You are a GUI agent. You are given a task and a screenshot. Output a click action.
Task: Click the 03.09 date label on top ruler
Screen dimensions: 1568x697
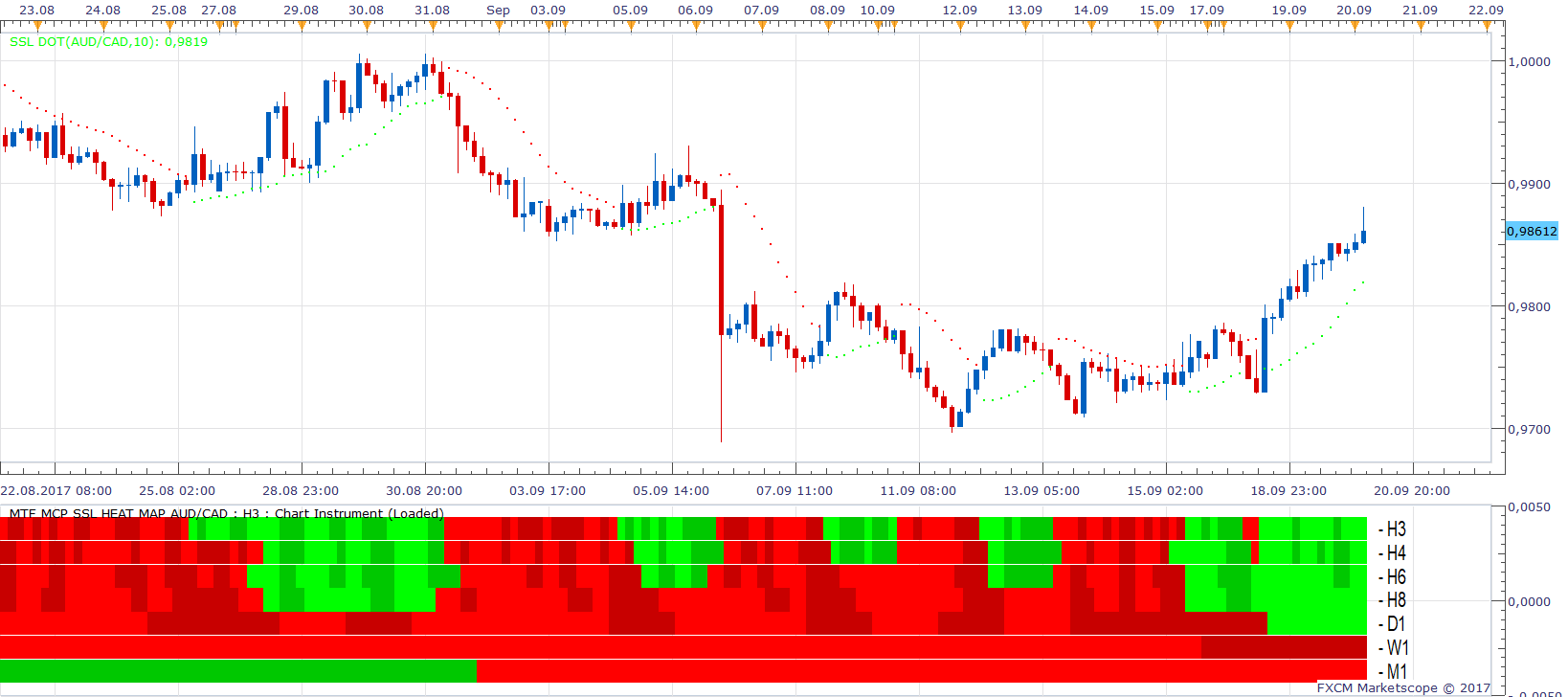point(549,10)
